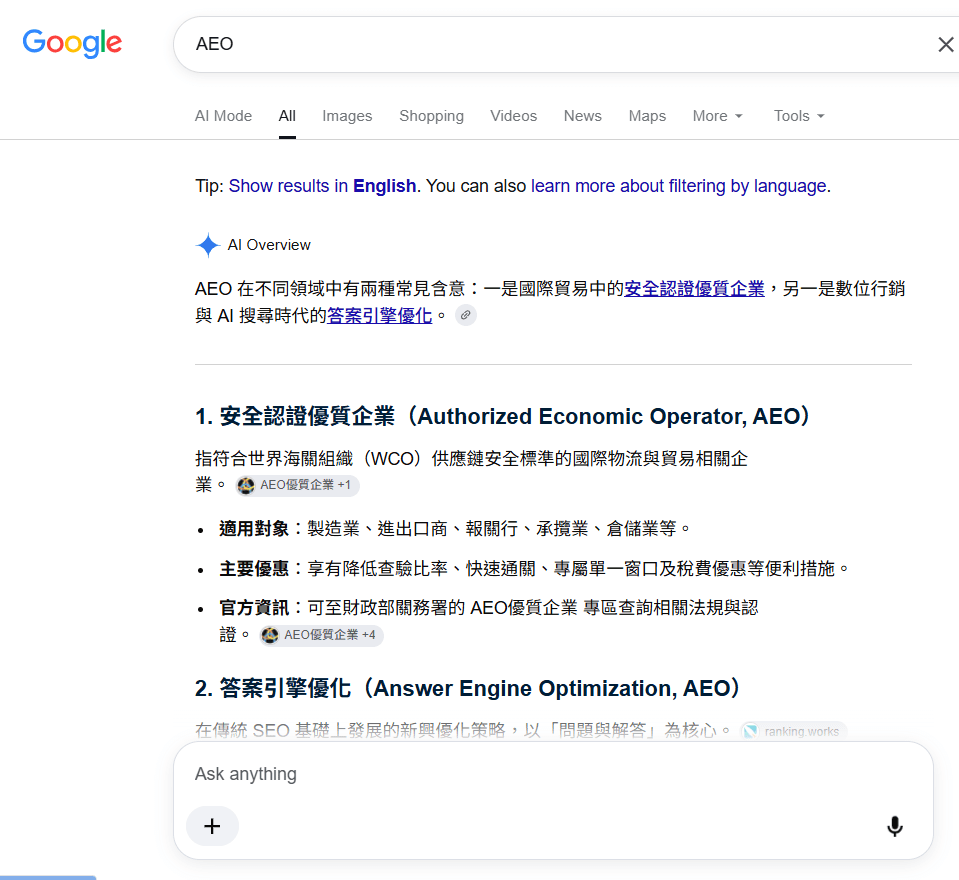Click the AI Overview label text
This screenshot has height=880, width=959.
(x=269, y=245)
